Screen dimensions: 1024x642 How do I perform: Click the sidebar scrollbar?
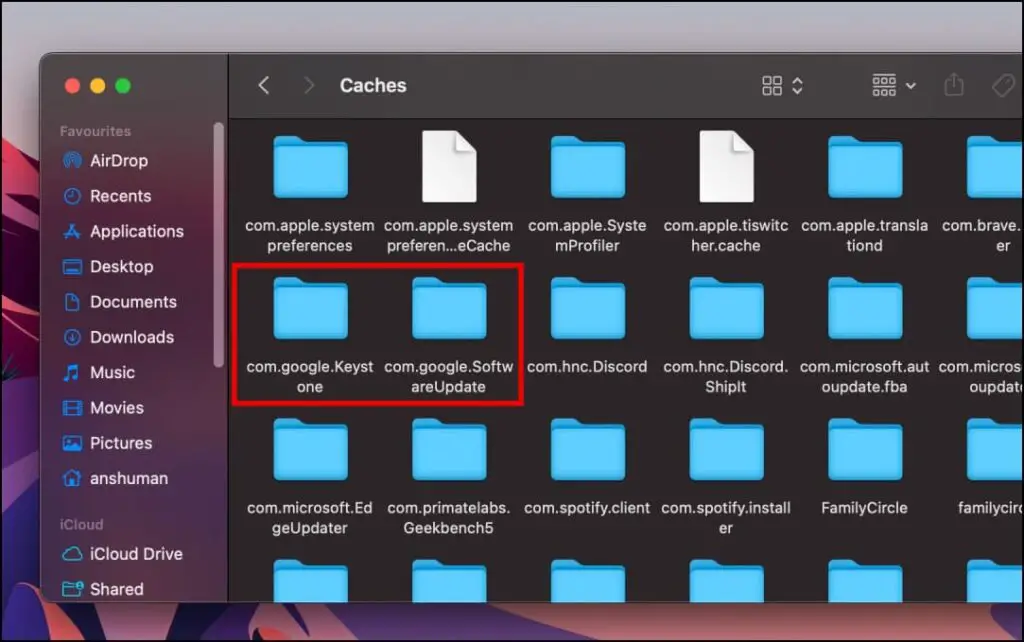coord(218,245)
